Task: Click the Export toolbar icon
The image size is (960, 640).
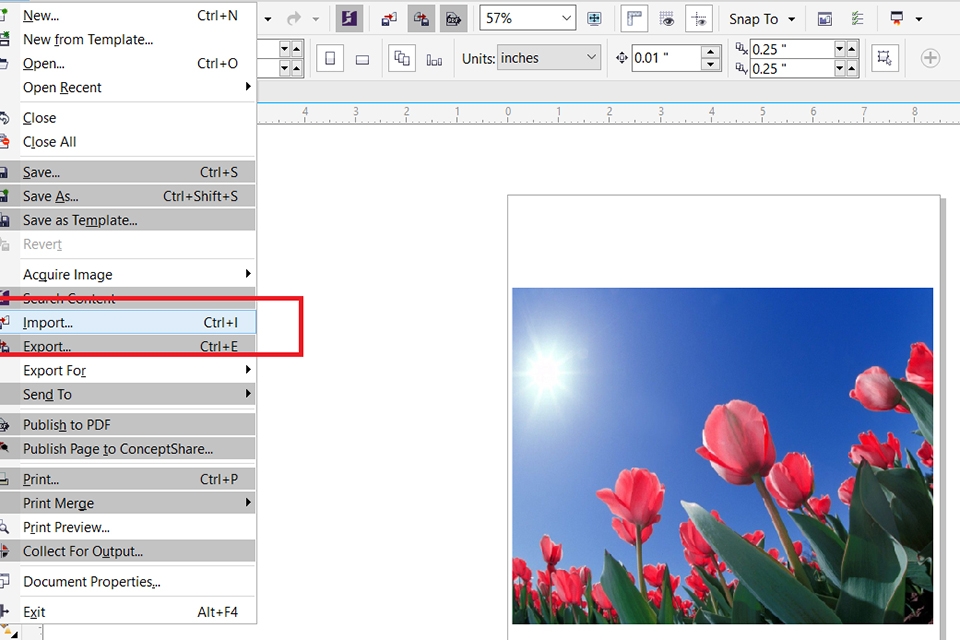Action: tap(421, 18)
